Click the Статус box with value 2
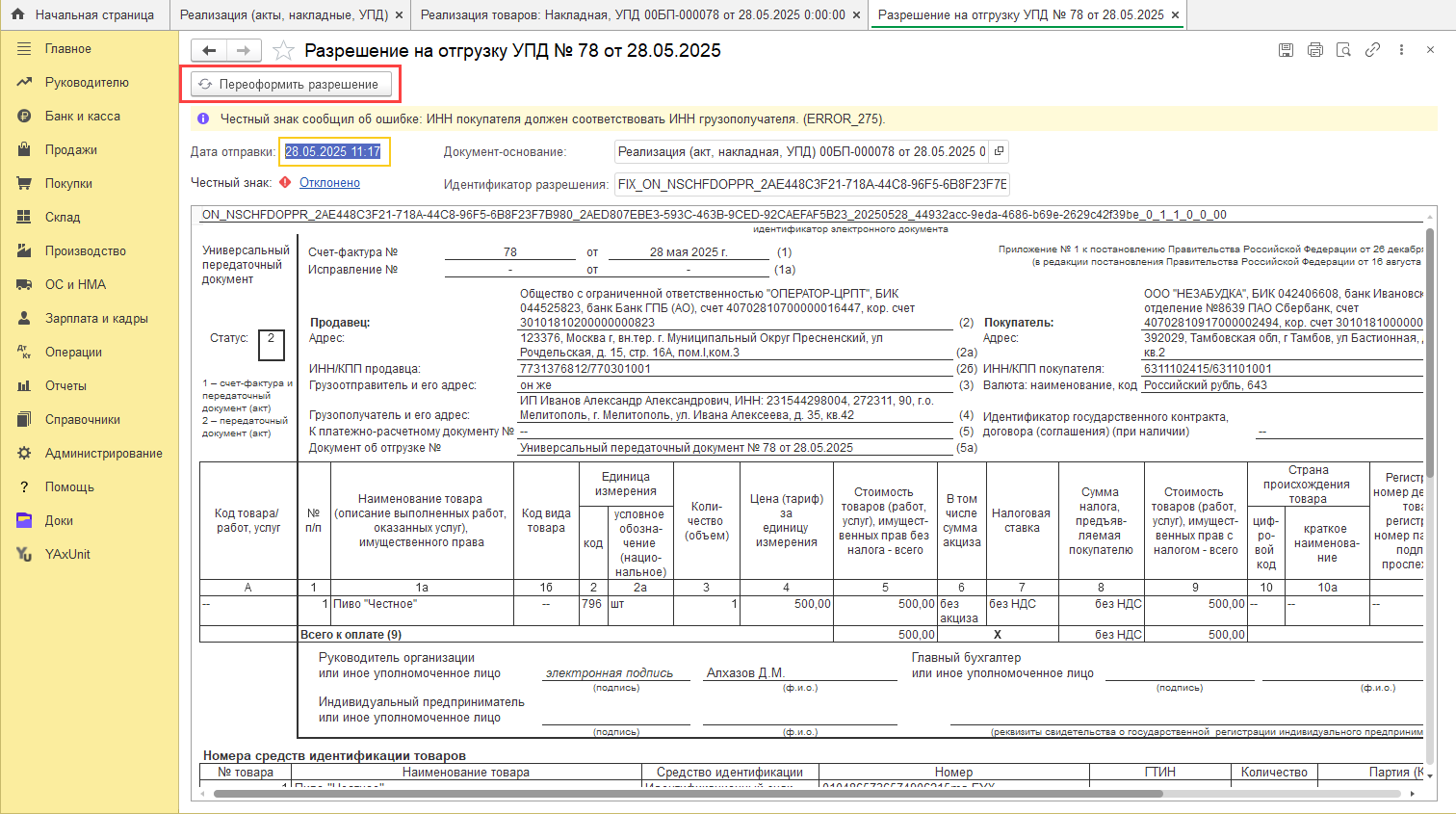 pos(272,344)
